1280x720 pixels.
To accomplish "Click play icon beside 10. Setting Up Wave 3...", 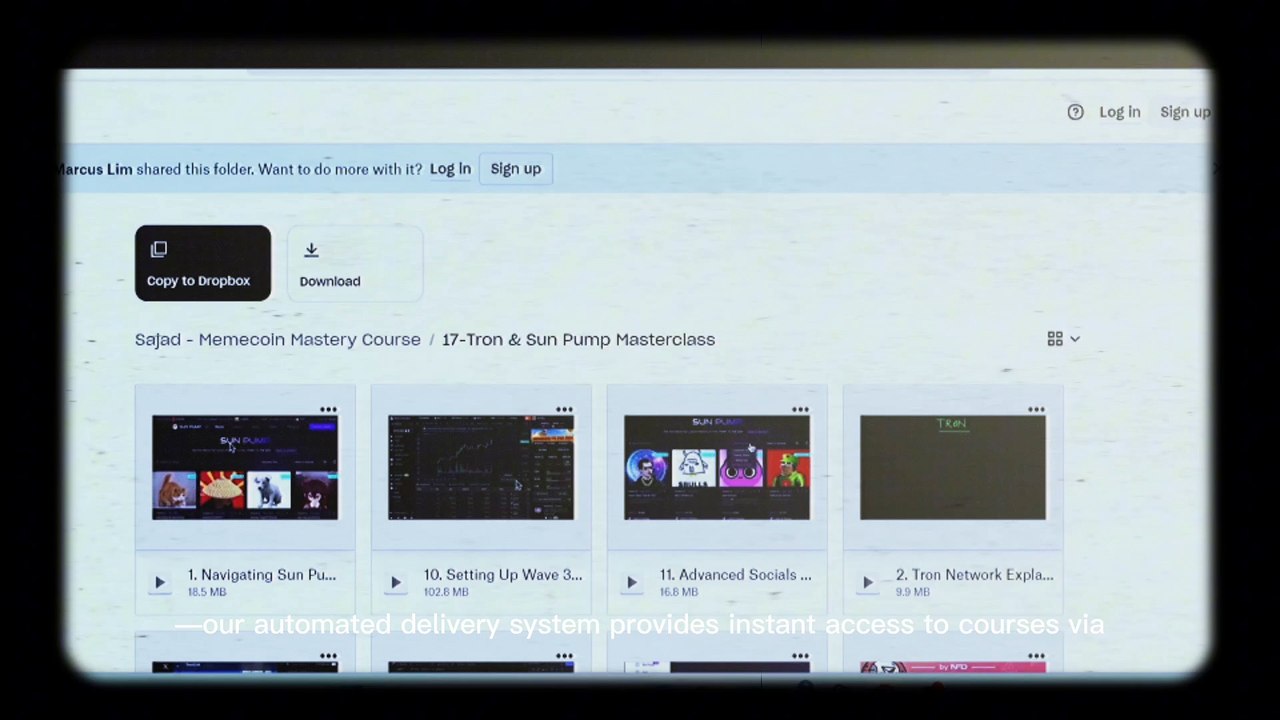I will [x=395, y=582].
